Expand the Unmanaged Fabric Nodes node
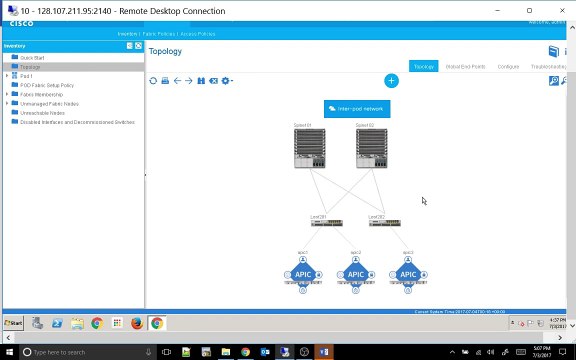 tap(7, 104)
